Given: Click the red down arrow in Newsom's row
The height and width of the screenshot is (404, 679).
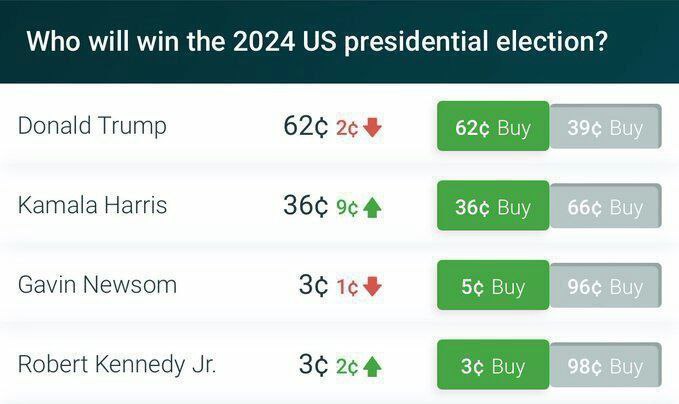Looking at the screenshot, I should tap(372, 287).
